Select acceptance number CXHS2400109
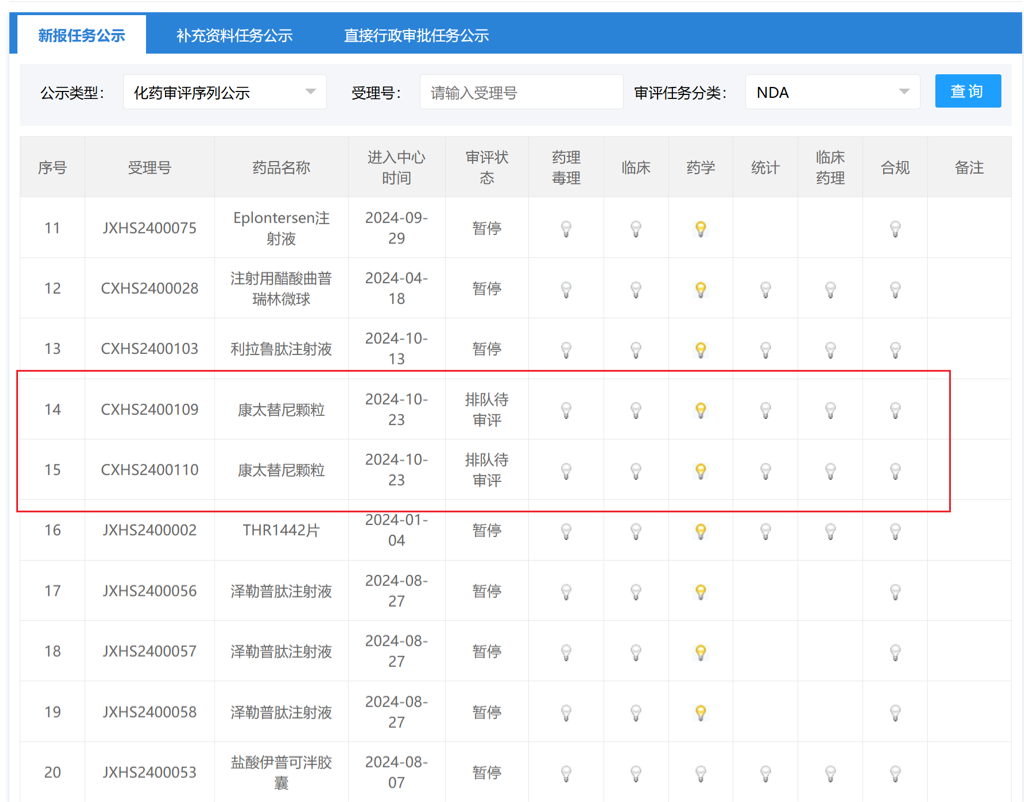Image resolution: width=1024 pixels, height=802 pixels. [150, 409]
